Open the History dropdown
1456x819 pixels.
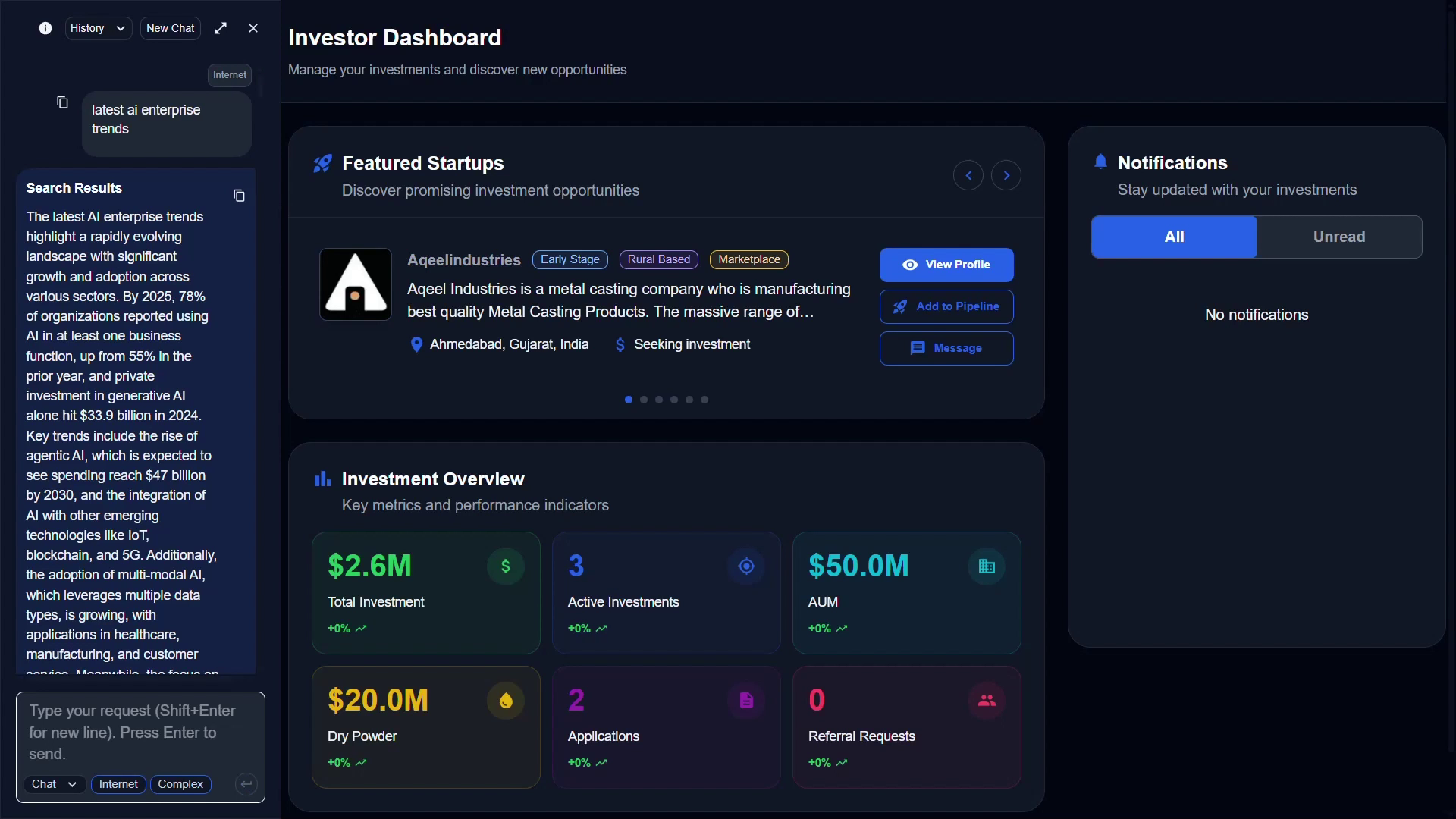(x=98, y=28)
